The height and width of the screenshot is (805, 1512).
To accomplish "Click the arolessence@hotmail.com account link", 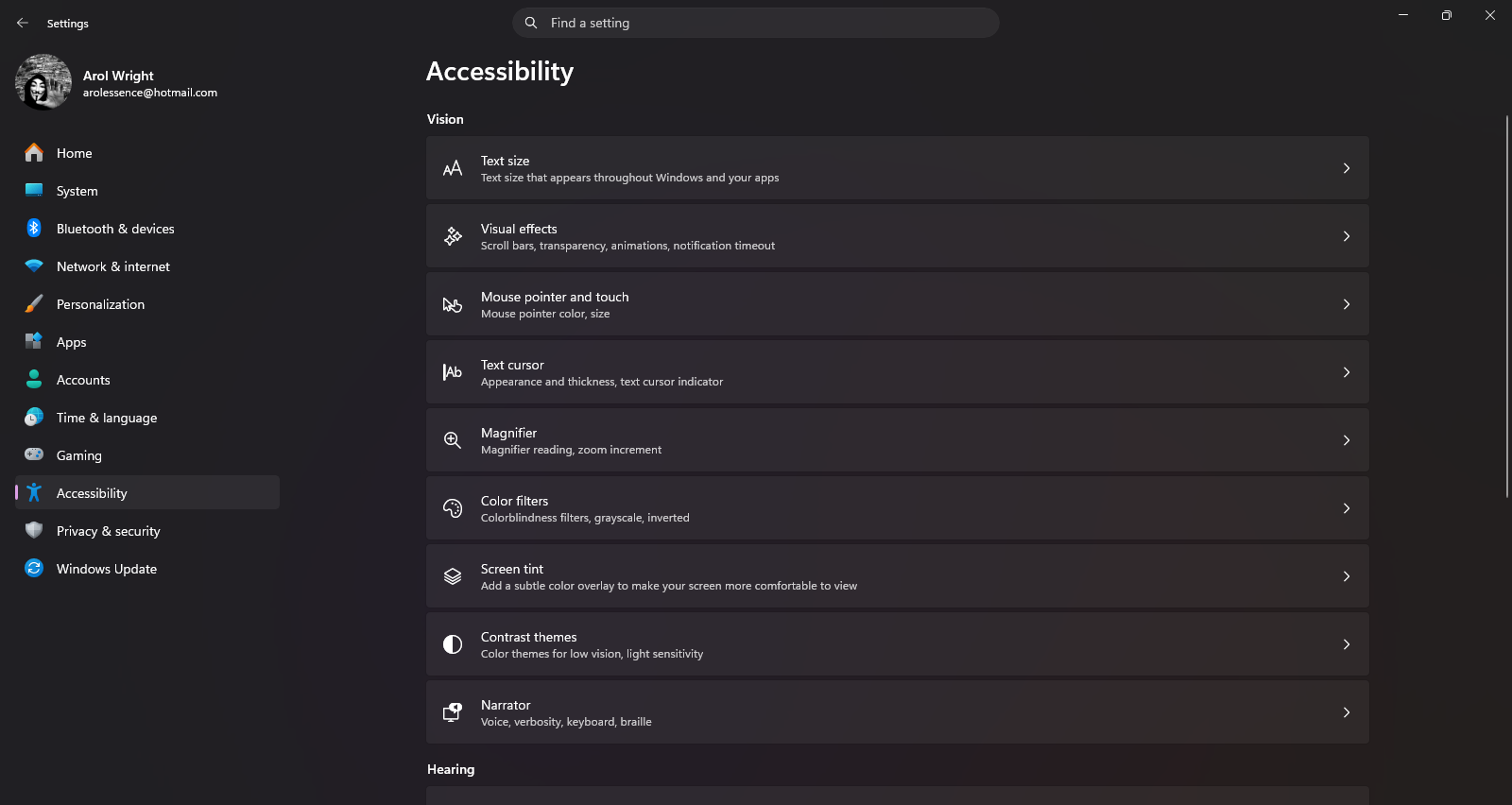I will 150,93.
